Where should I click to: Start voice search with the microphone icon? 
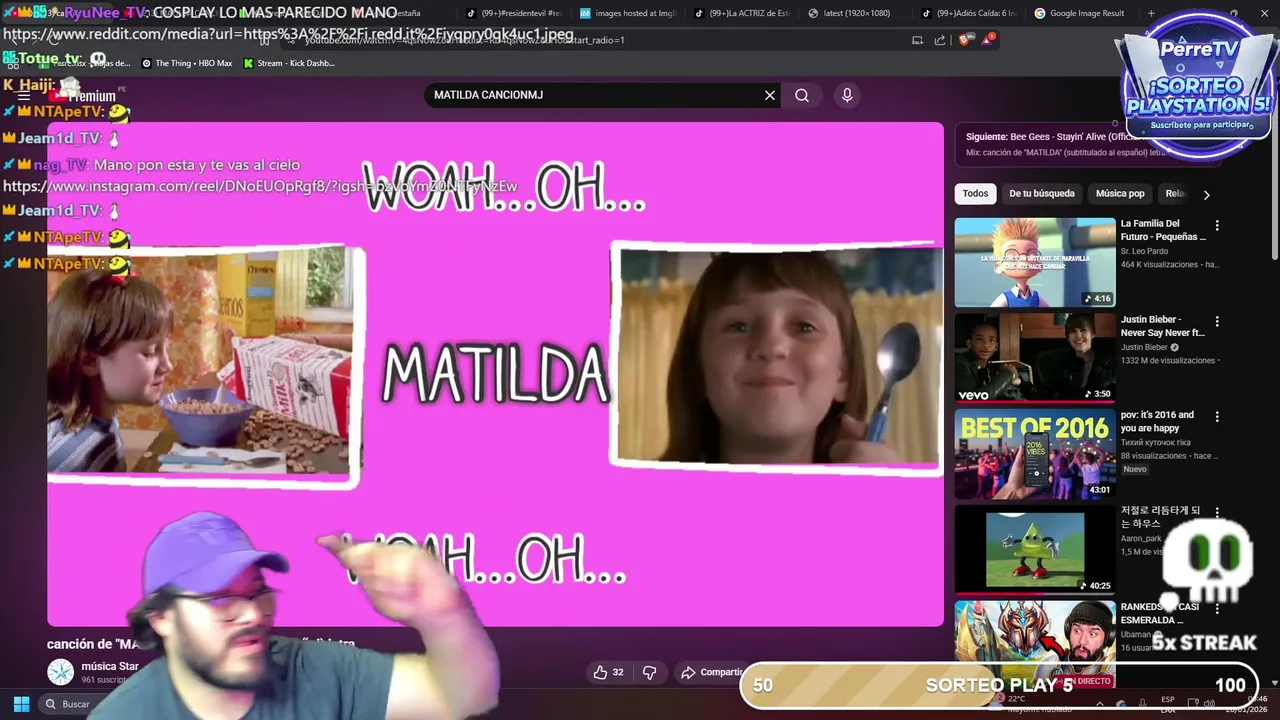click(847, 95)
